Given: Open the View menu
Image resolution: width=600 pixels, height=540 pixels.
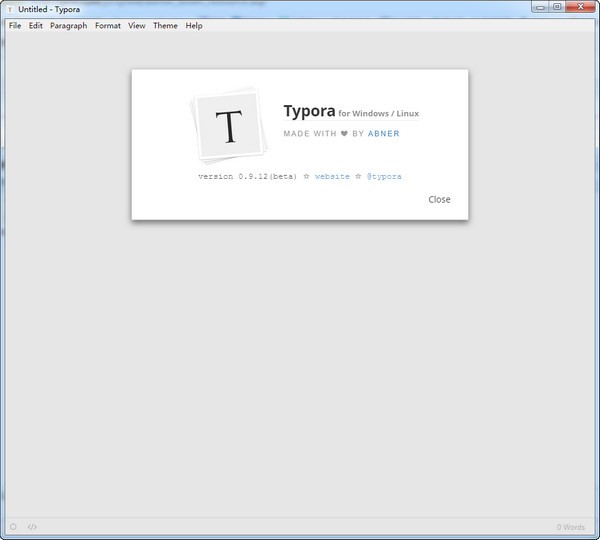Looking at the screenshot, I should tap(137, 25).
